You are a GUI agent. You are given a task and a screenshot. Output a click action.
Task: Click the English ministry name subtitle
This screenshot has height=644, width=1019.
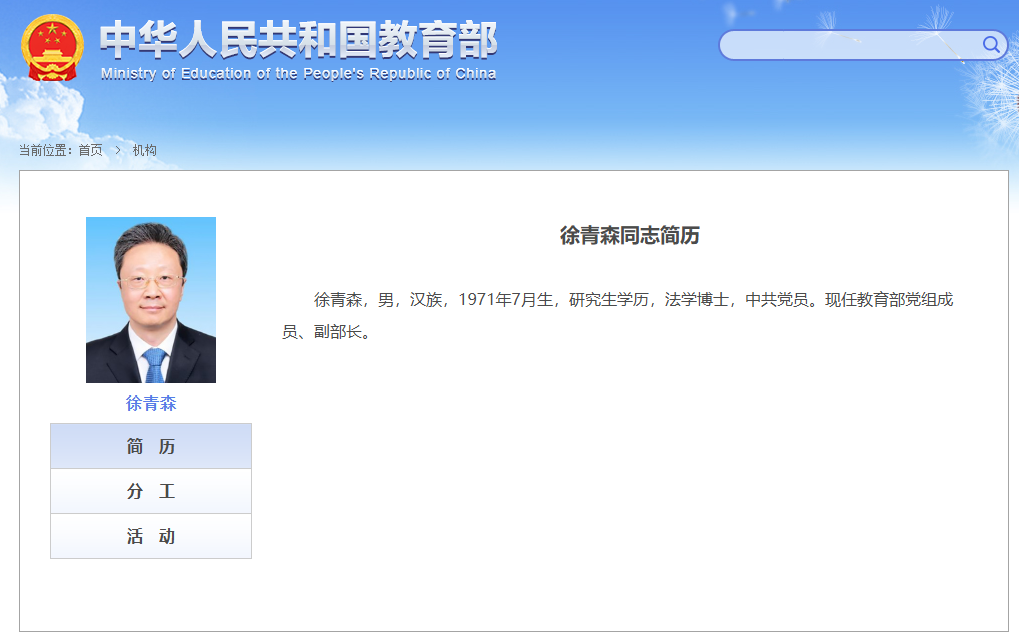[298, 74]
